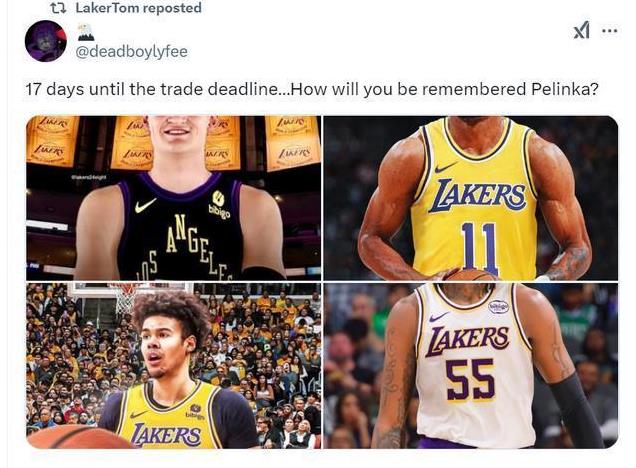This screenshot has width=636, height=468.
Task: Click the sponsor patch on number 55 jersey
Action: click(x=498, y=307)
